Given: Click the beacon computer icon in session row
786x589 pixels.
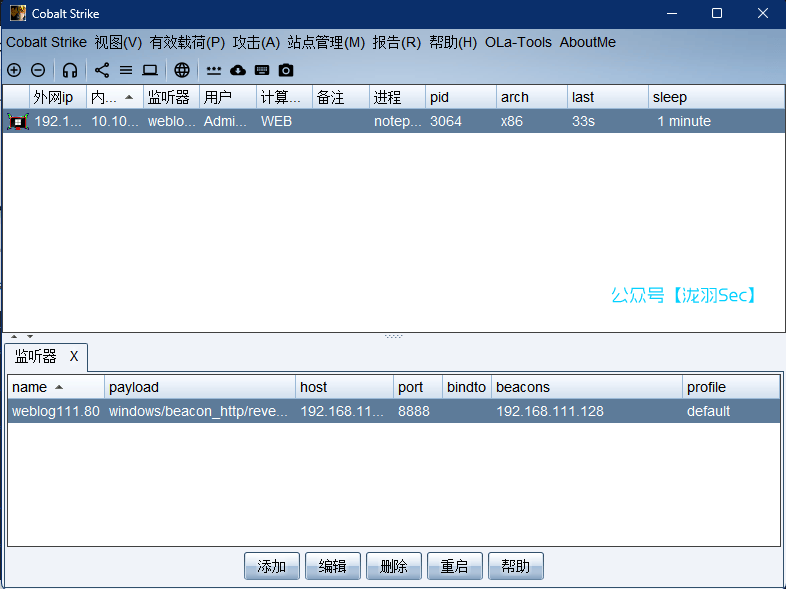Looking at the screenshot, I should coord(18,121).
